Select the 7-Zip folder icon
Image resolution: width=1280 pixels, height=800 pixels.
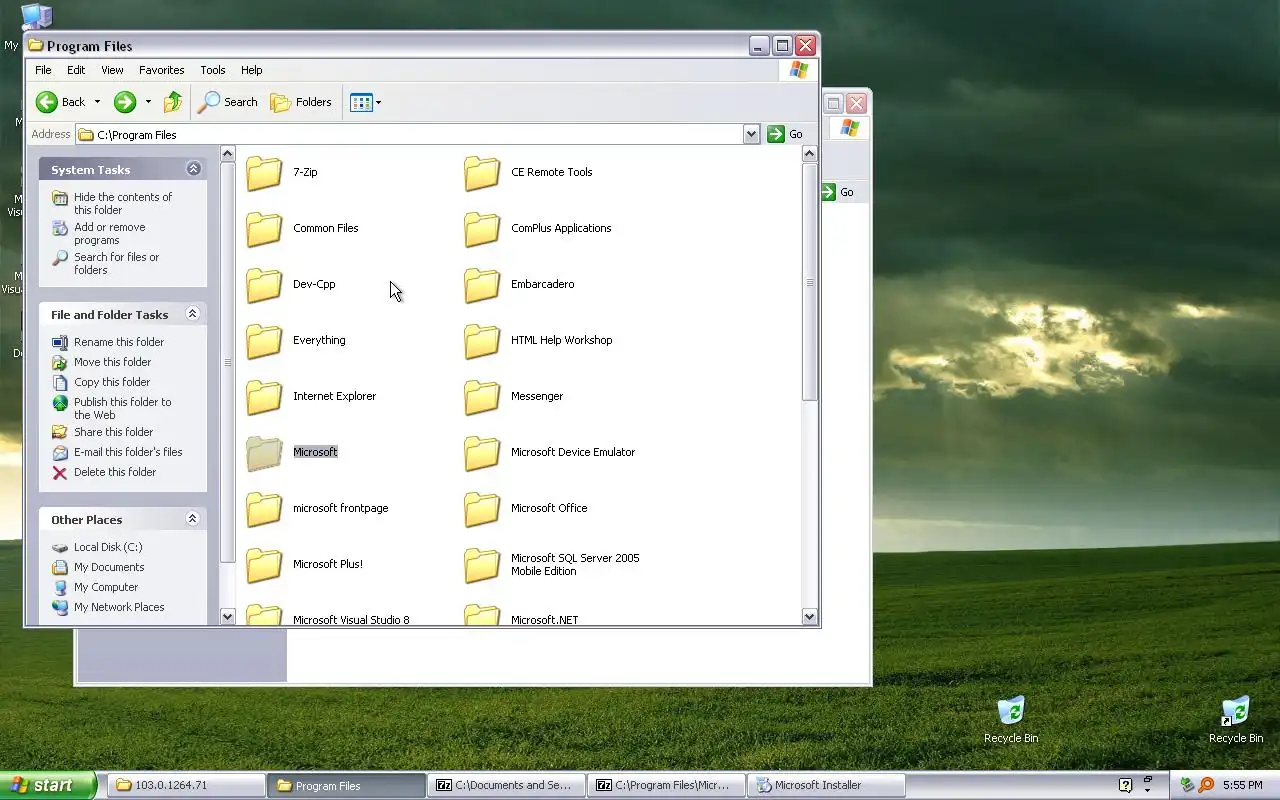pyautogui.click(x=264, y=172)
